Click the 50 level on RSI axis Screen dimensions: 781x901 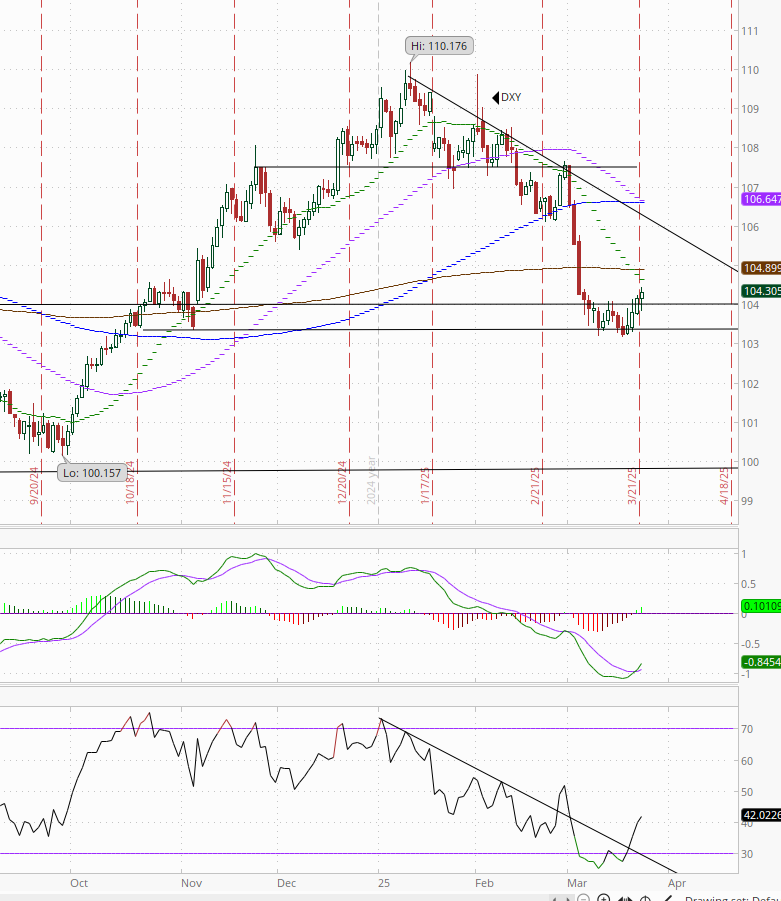coord(747,792)
